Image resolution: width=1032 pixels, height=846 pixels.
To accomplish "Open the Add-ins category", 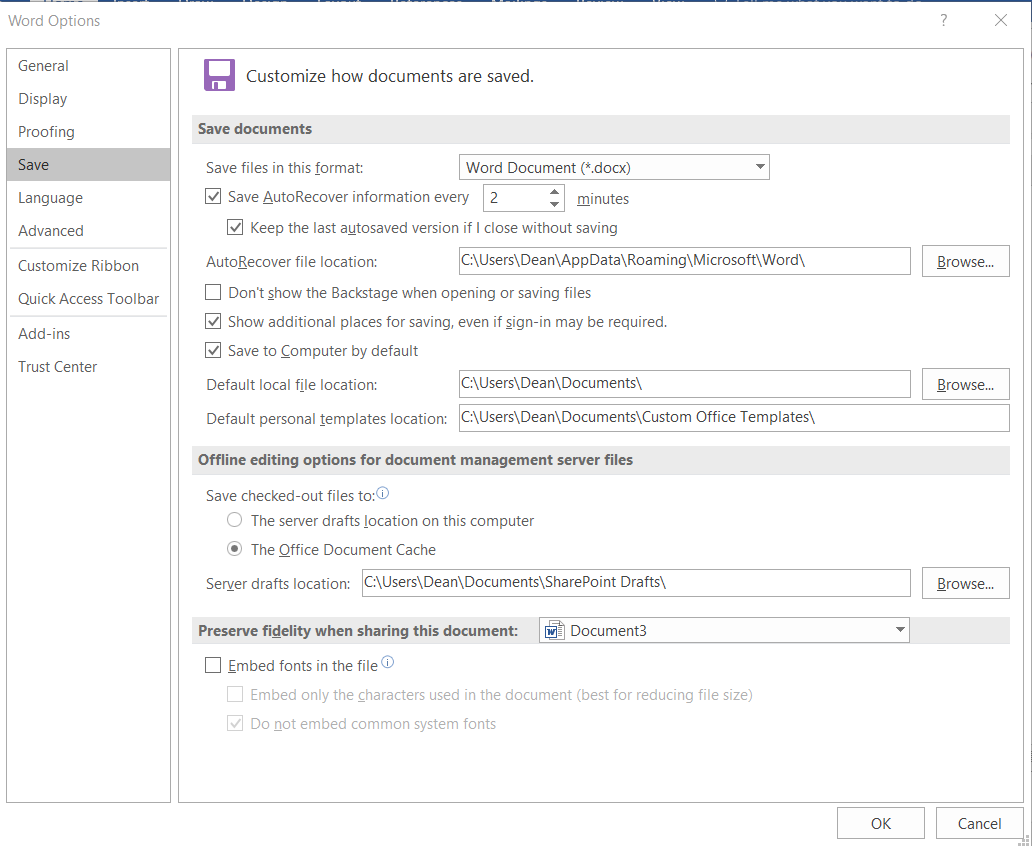I will click(88, 334).
